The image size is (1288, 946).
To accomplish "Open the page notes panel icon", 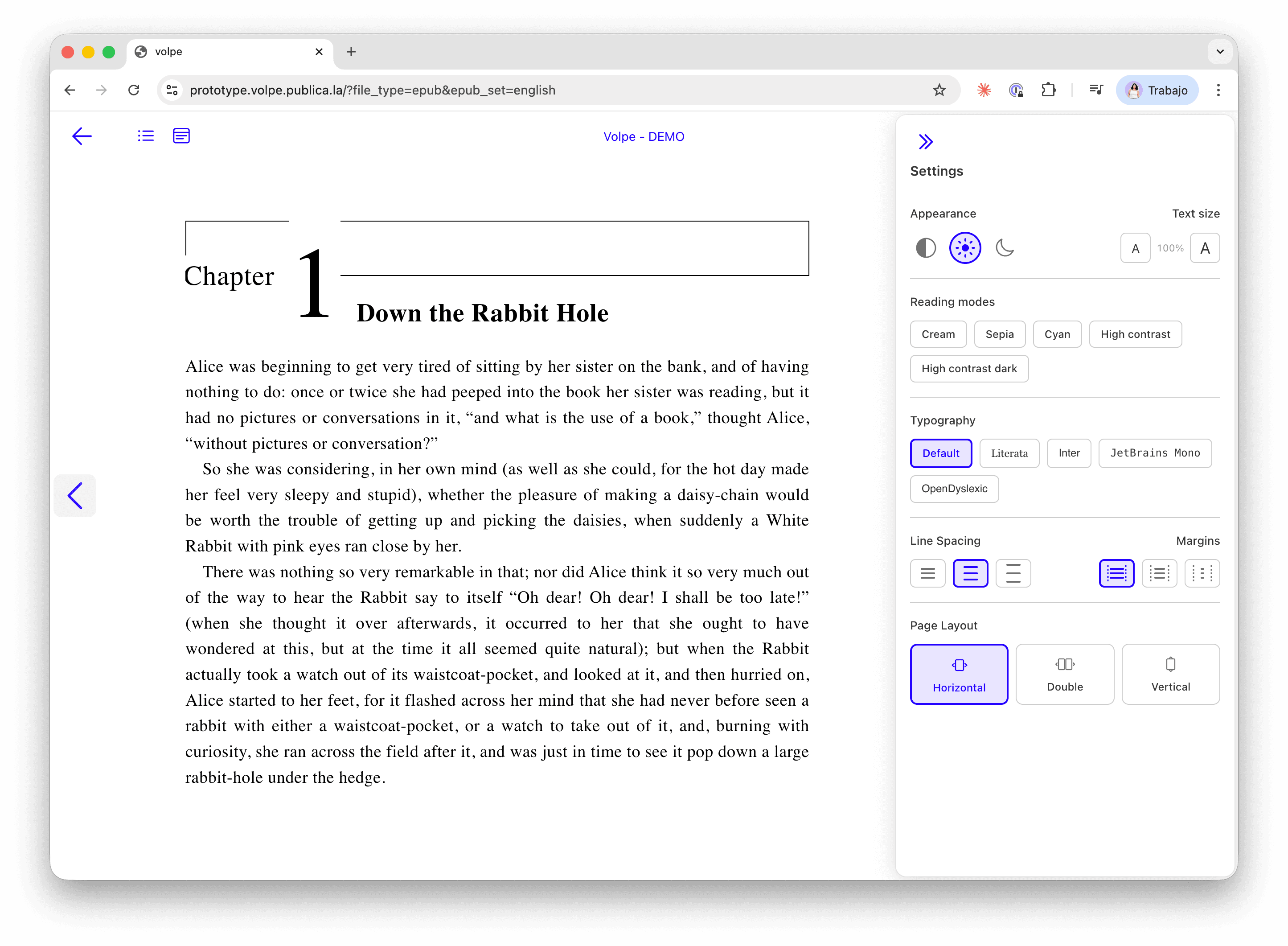I will coord(181,136).
